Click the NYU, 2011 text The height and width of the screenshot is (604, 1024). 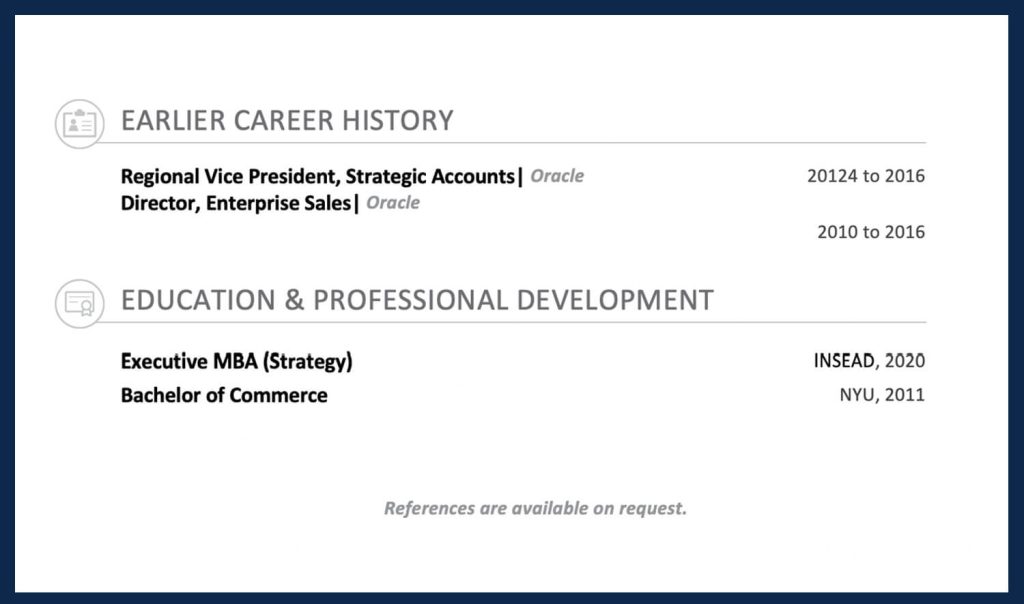882,395
